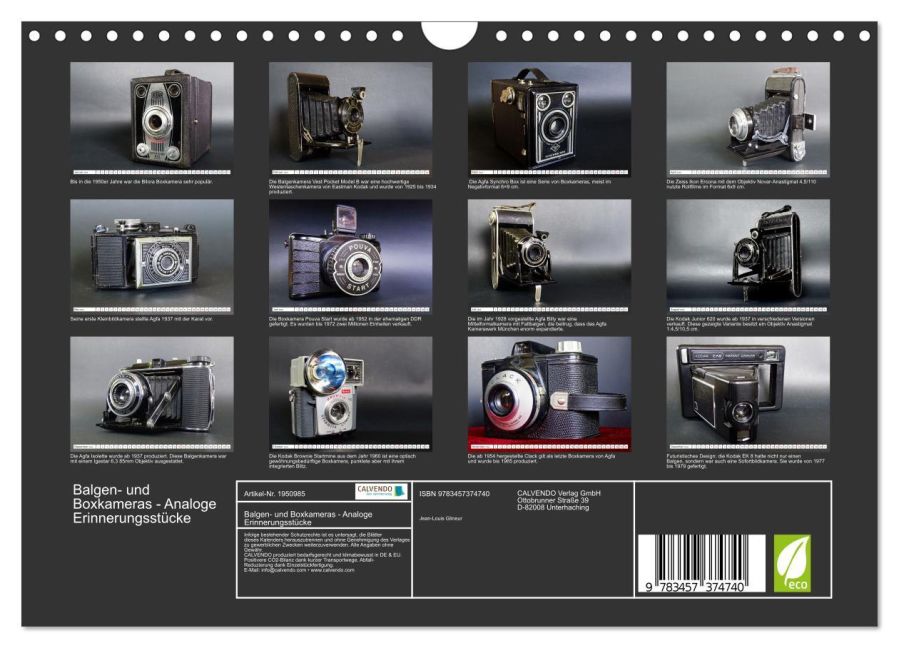Click the caption under the Agfa Clack photo
The width and height of the screenshot is (899, 648).
(541, 458)
